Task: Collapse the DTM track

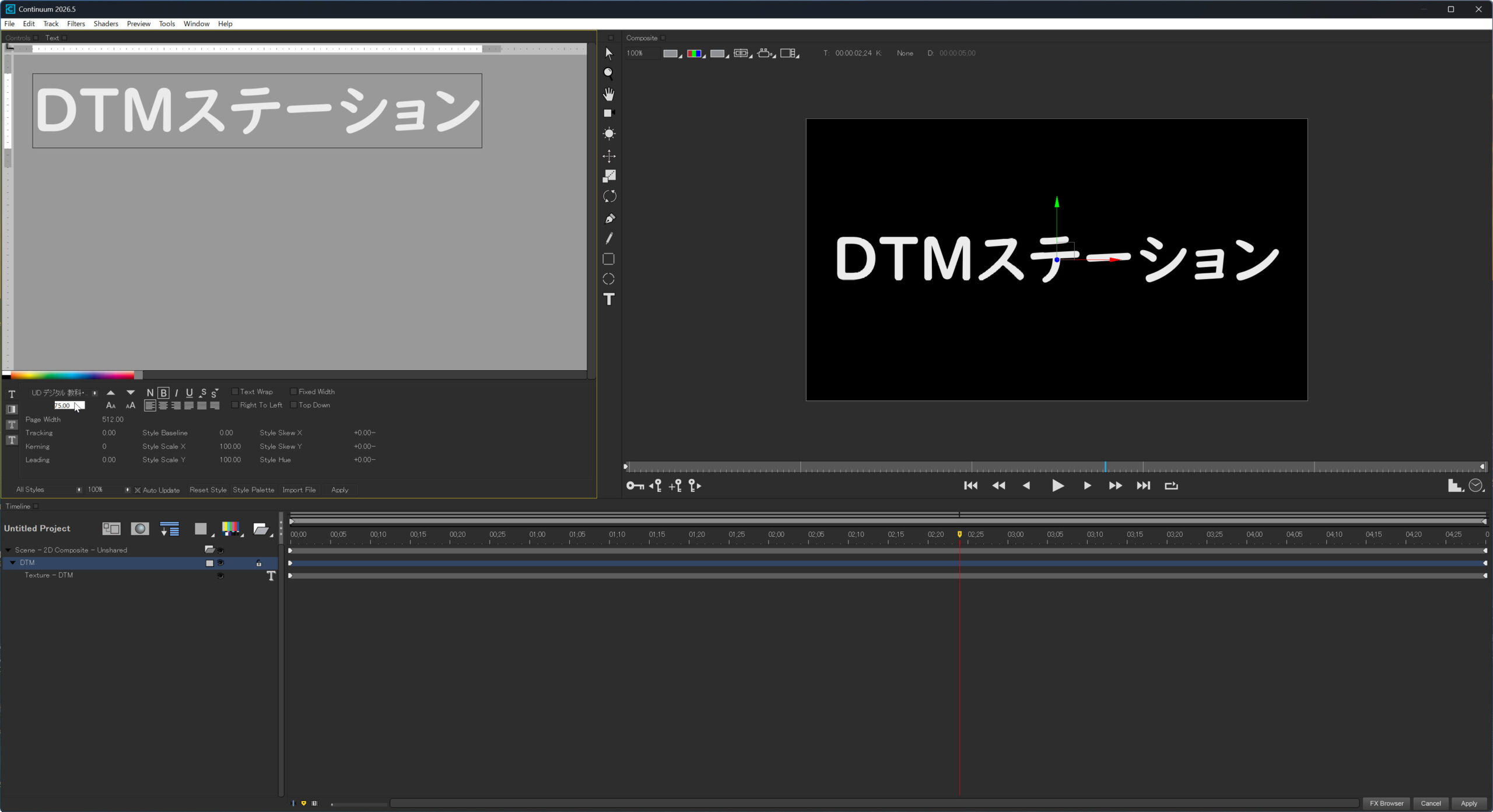Action: tap(13, 563)
